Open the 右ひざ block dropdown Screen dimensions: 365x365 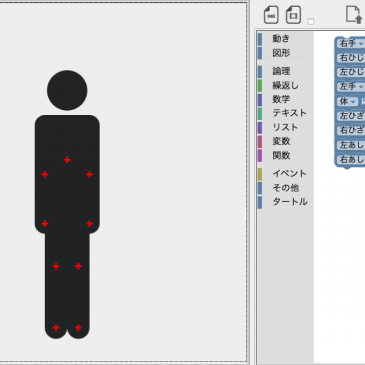351,130
